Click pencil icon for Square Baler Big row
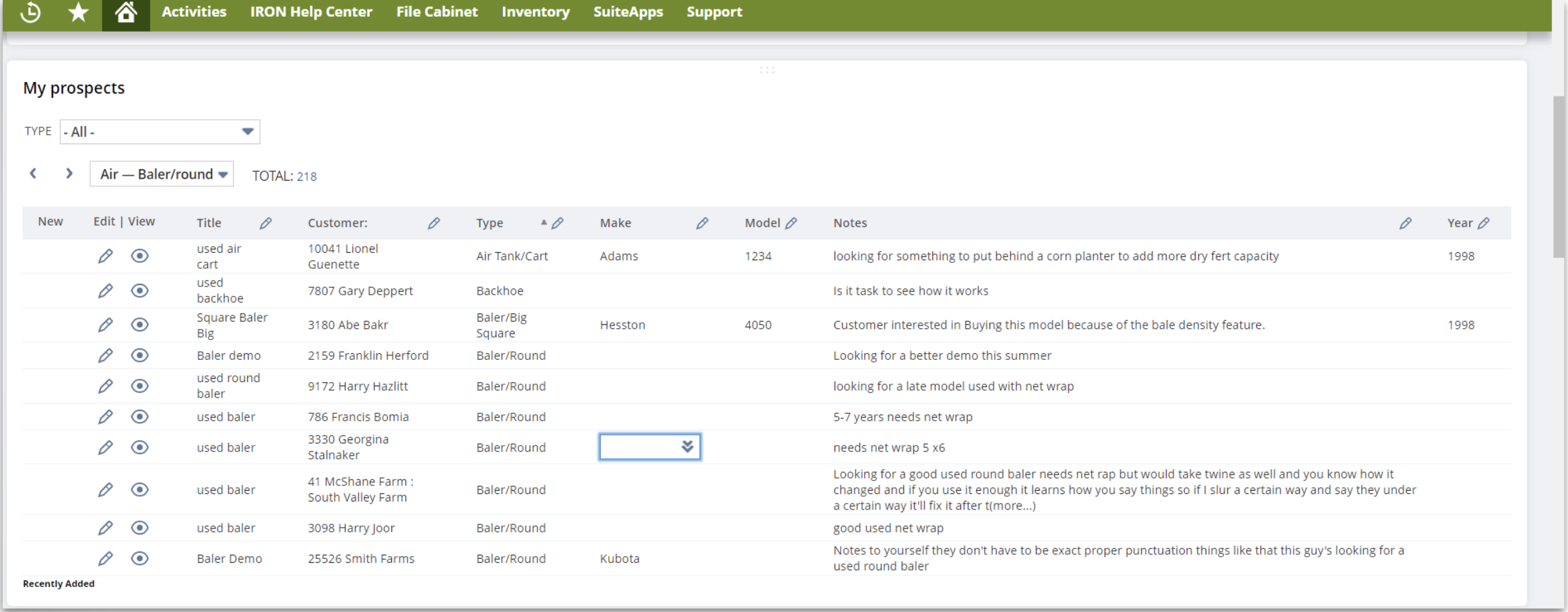The image size is (1568, 612). tap(105, 325)
